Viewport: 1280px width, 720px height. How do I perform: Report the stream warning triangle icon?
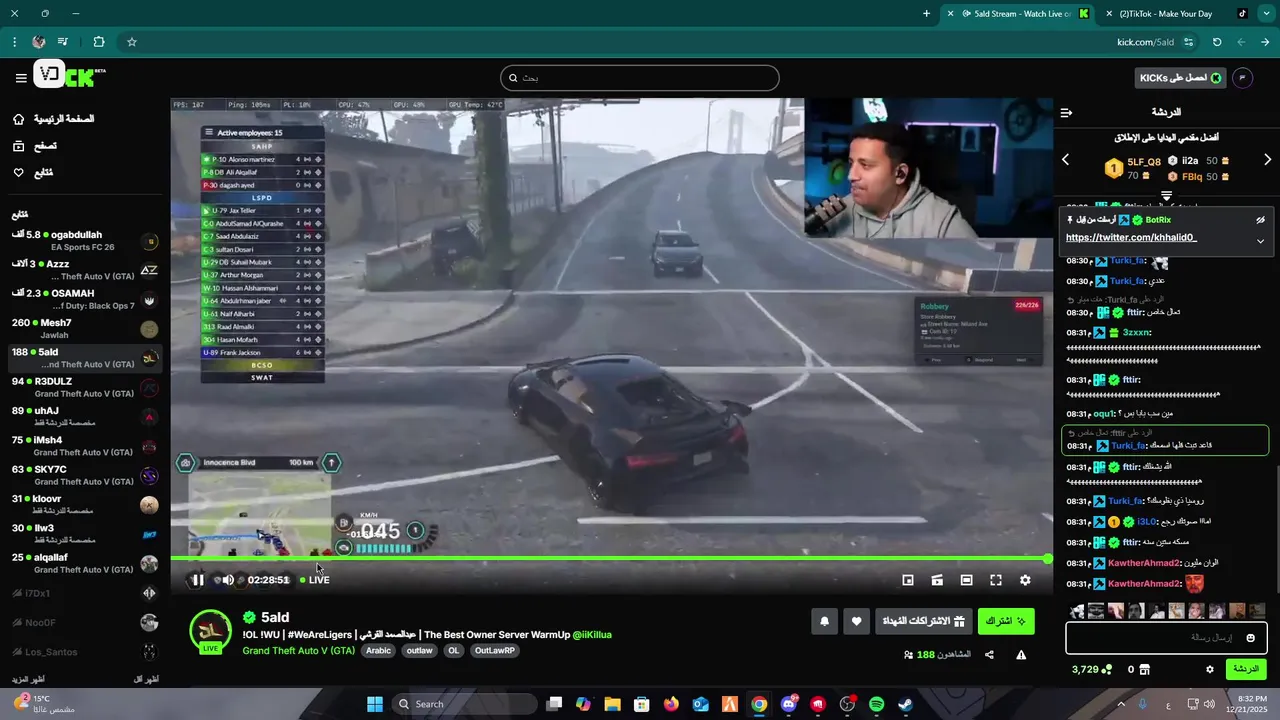coord(1021,655)
